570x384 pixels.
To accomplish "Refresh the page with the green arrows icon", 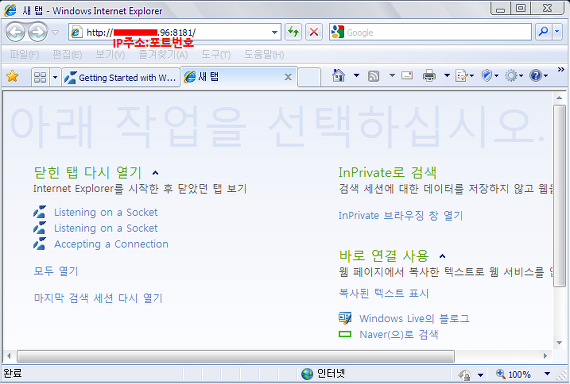I will click(293, 32).
